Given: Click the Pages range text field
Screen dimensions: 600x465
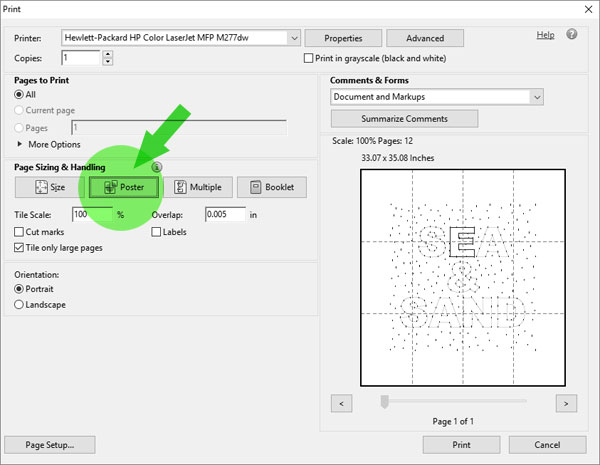Looking at the screenshot, I should (x=179, y=128).
